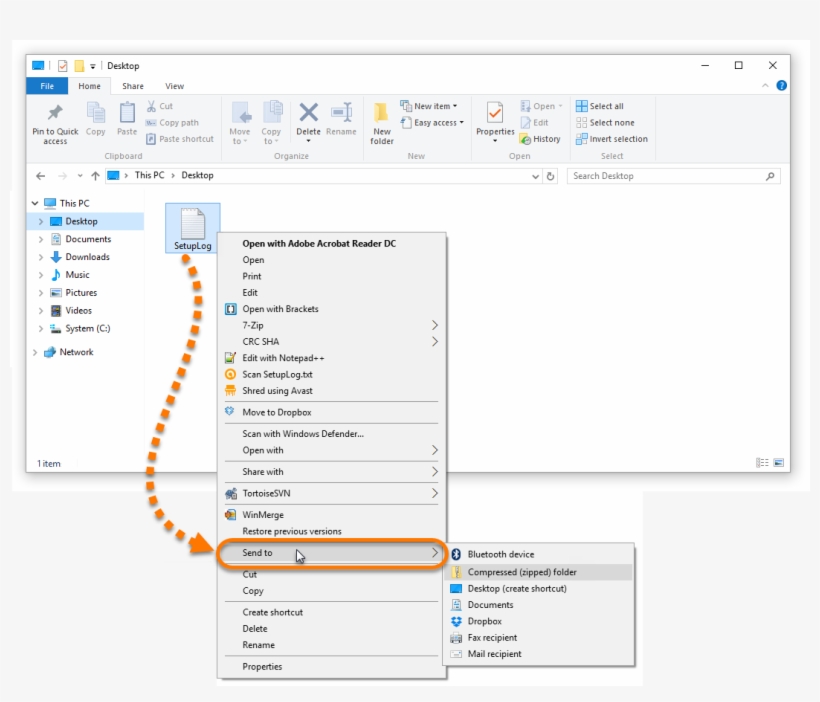The image size is (820, 702).
Task: Select Pictures in navigation pane
Action: coord(81,292)
